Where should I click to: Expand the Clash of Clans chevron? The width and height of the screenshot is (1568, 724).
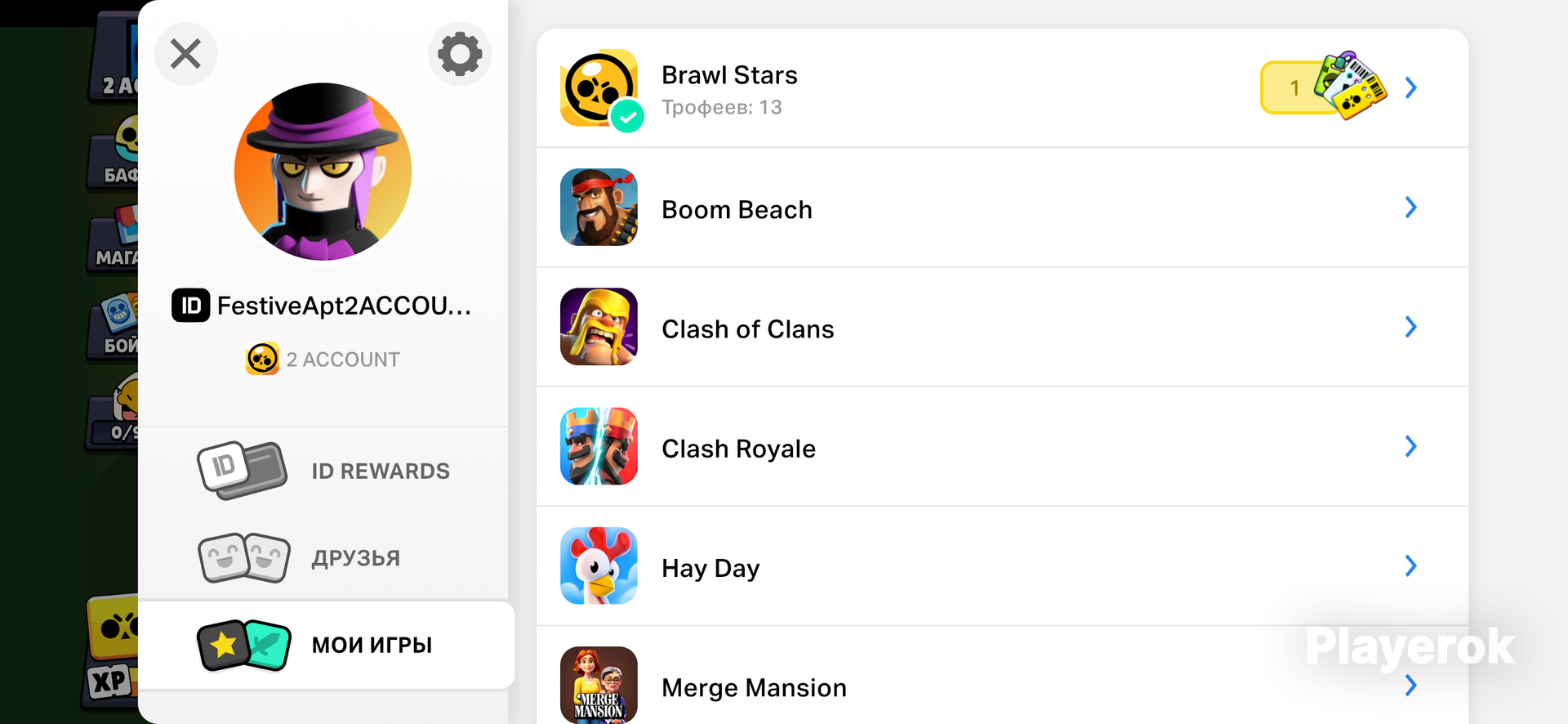point(1410,327)
